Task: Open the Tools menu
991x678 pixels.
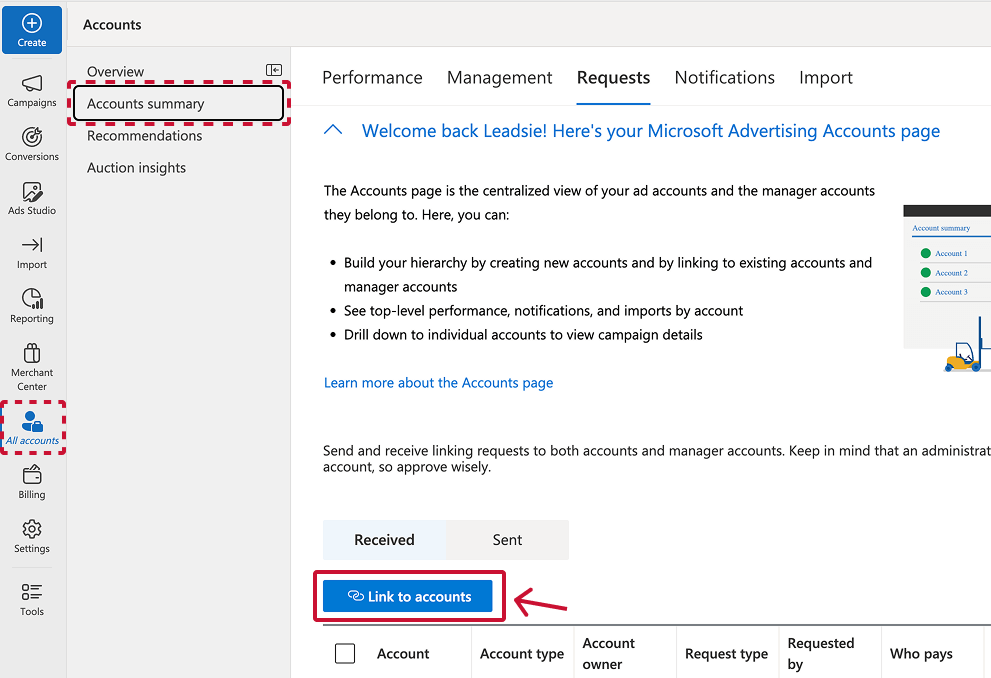Action: point(32,599)
